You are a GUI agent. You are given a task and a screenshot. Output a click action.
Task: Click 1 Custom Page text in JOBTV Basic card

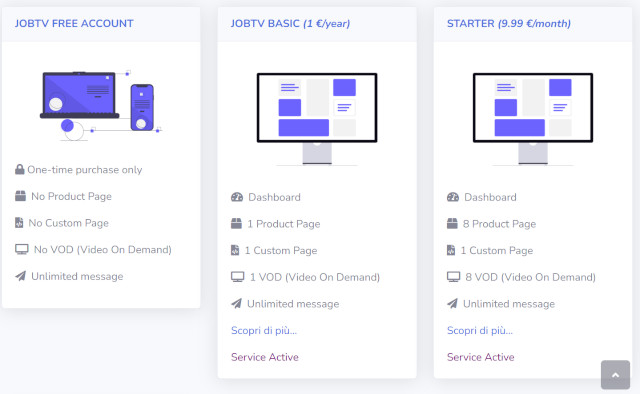281,250
